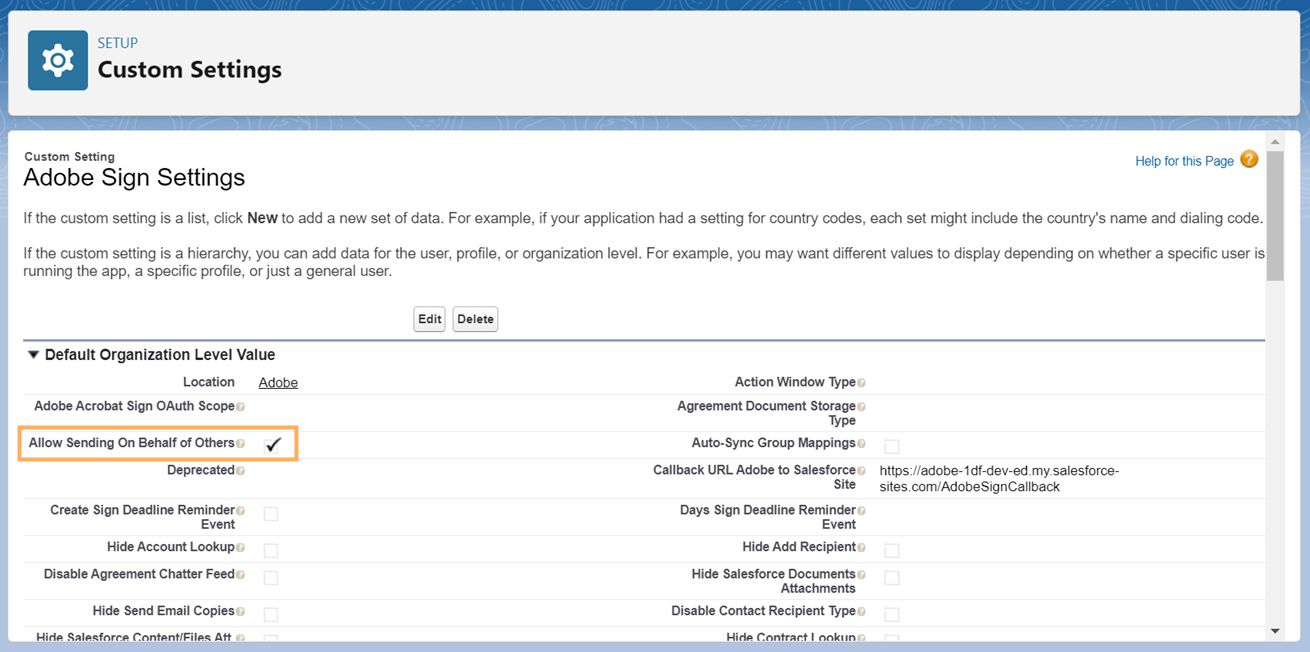The image size is (1310, 652).
Task: Collapse the Default Organization Level Value section
Action: 33,355
